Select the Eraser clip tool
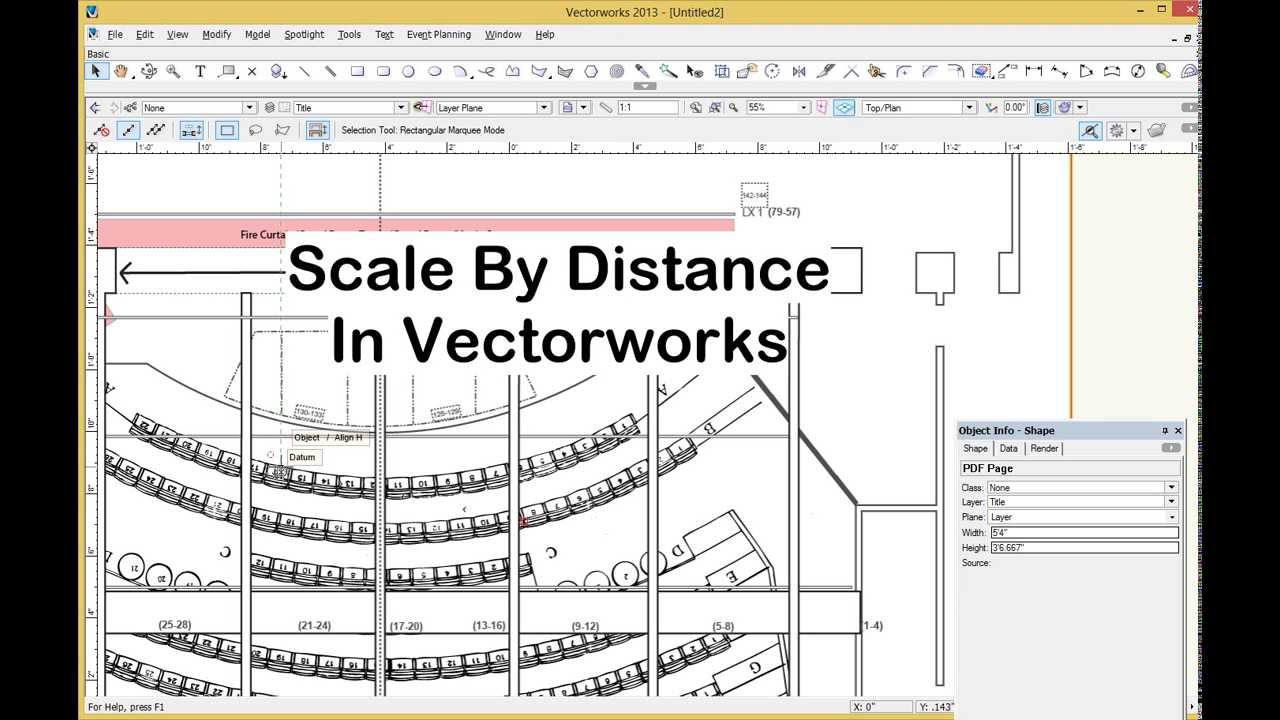The width and height of the screenshot is (1280, 720). [981, 71]
